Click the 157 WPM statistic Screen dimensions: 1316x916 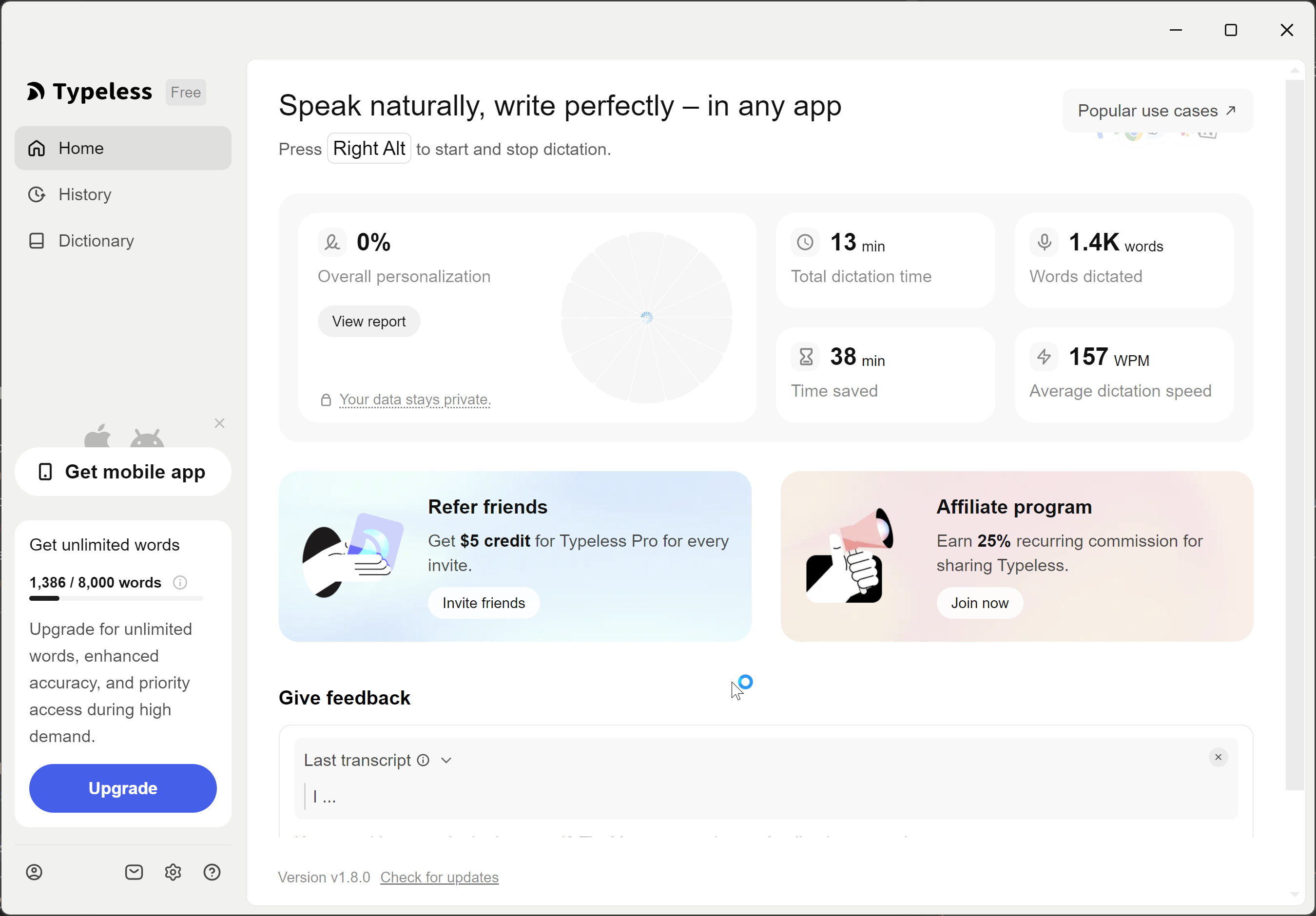coord(1109,358)
